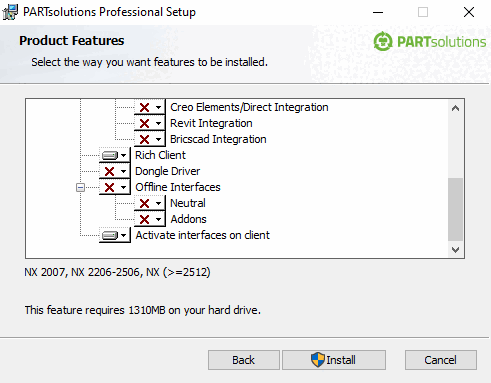Click the 'NX 2007, NX 2206-2506' description text
The image size is (491, 383).
(x=117, y=272)
